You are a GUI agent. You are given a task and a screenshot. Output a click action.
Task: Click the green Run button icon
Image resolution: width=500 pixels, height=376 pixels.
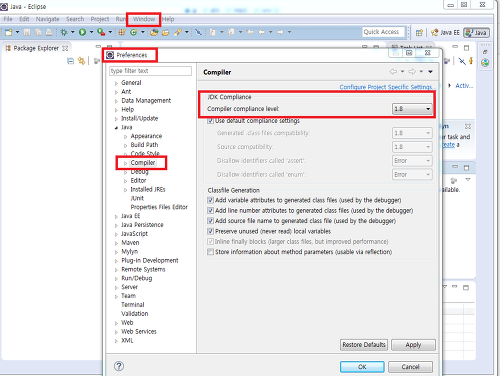tap(82, 32)
